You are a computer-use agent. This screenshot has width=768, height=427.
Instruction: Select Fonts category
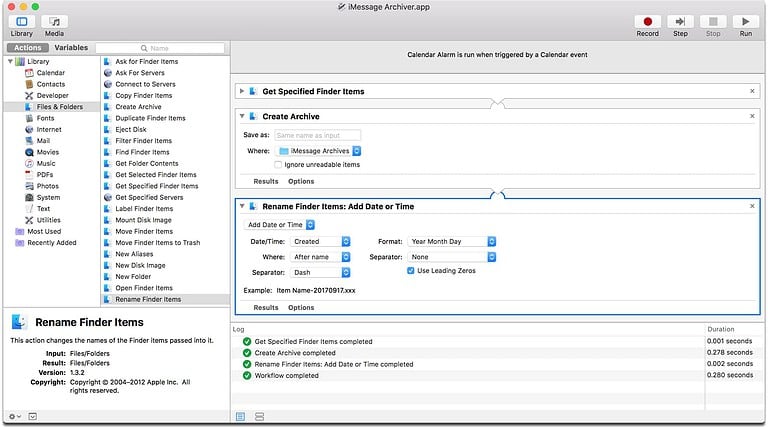pyautogui.click(x=45, y=118)
